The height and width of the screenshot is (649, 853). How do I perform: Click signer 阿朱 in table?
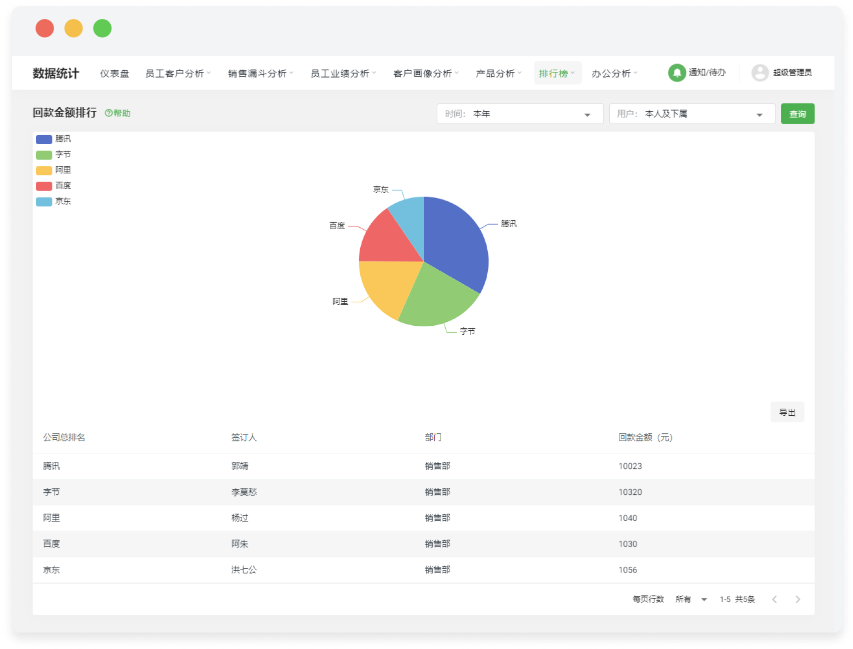click(240, 543)
